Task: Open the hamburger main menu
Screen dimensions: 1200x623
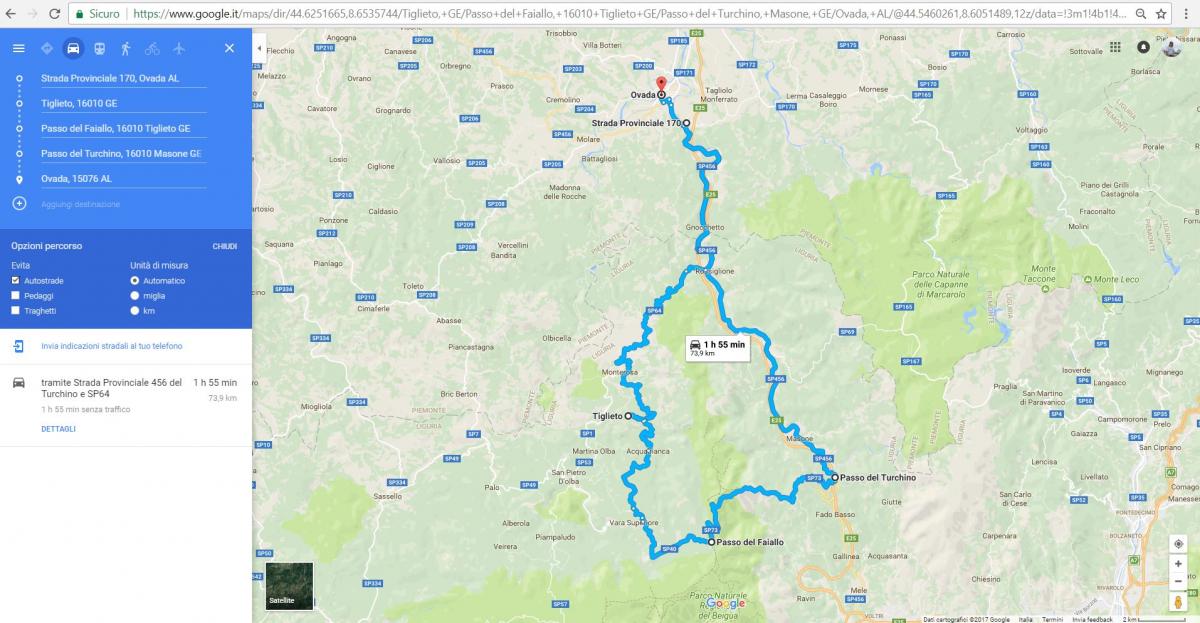Action: point(19,48)
